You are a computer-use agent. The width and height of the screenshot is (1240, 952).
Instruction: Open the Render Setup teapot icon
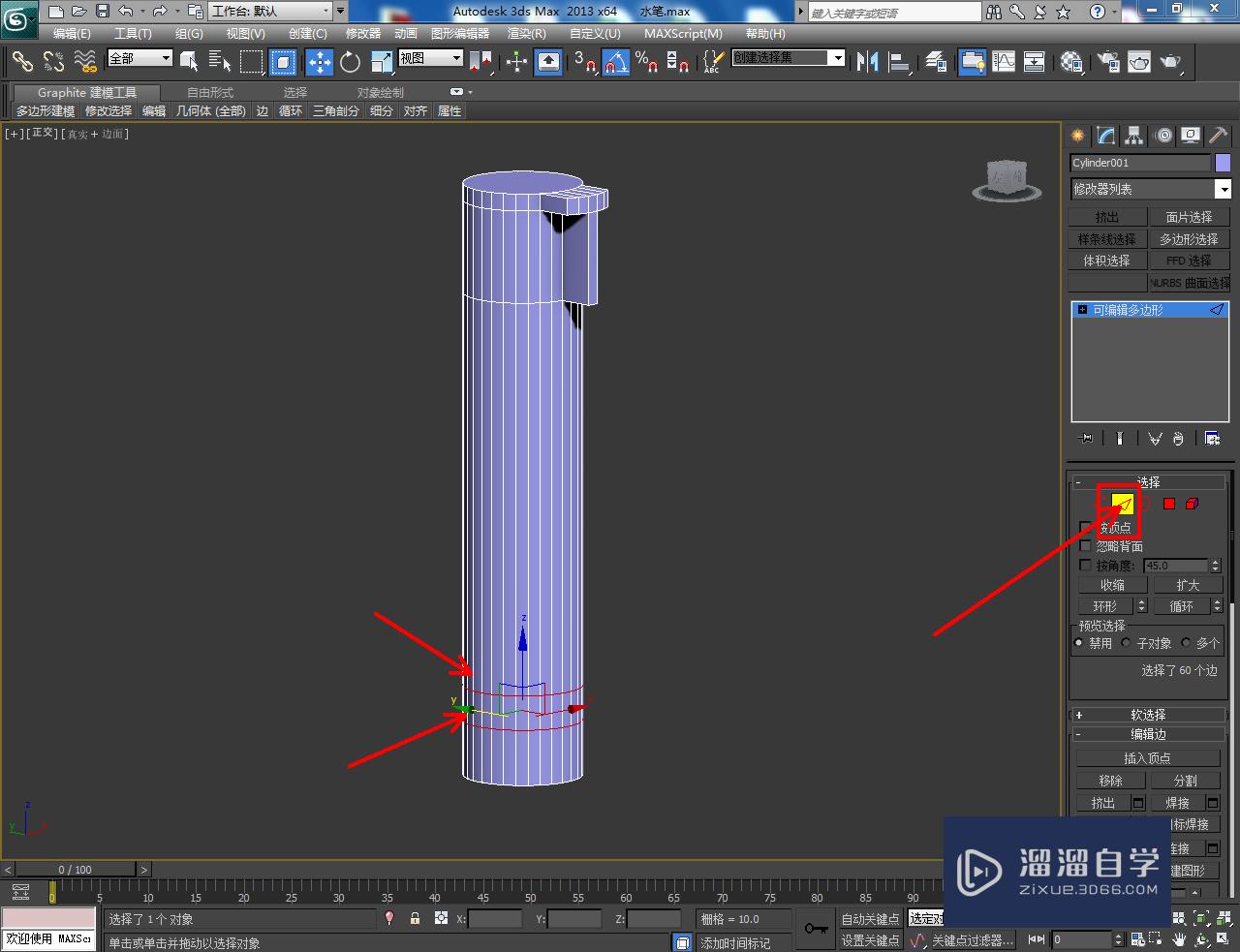[x=1108, y=62]
